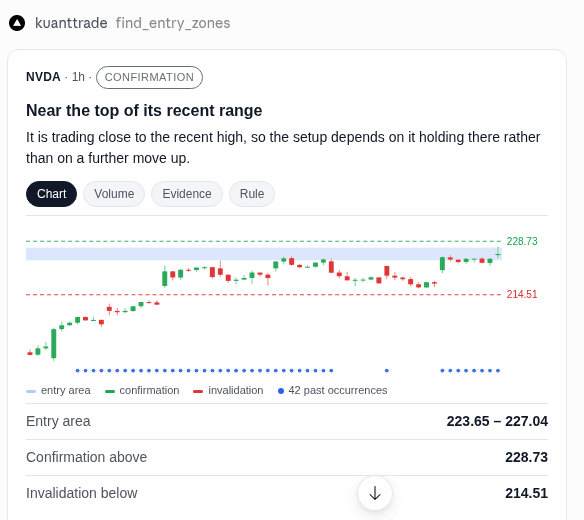The width and height of the screenshot is (584, 520).
Task: Click the entry area legend swatch
Action: pos(31,391)
